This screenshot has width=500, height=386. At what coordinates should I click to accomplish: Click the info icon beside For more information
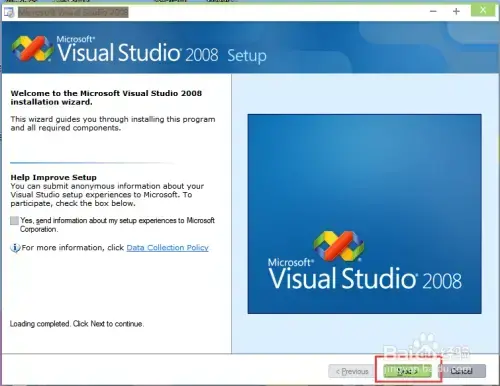click(15, 248)
